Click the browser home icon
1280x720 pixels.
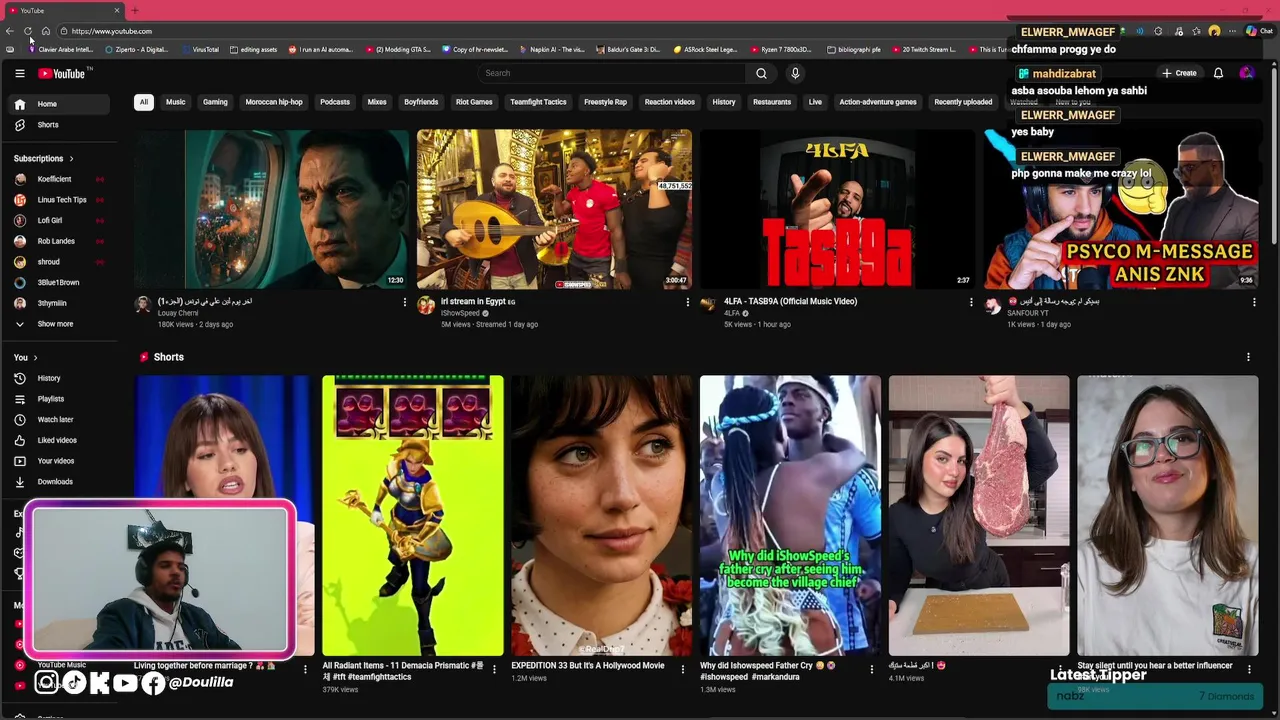(x=46, y=31)
